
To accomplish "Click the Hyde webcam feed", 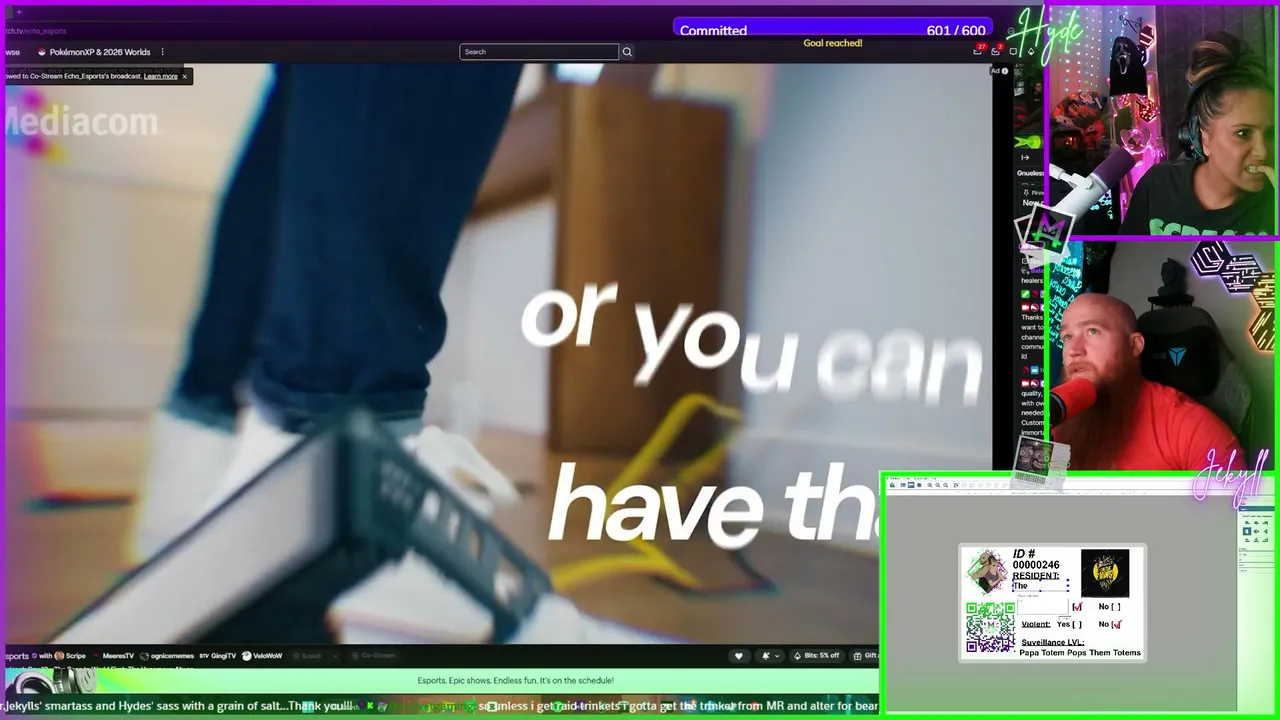I will [1161, 121].
